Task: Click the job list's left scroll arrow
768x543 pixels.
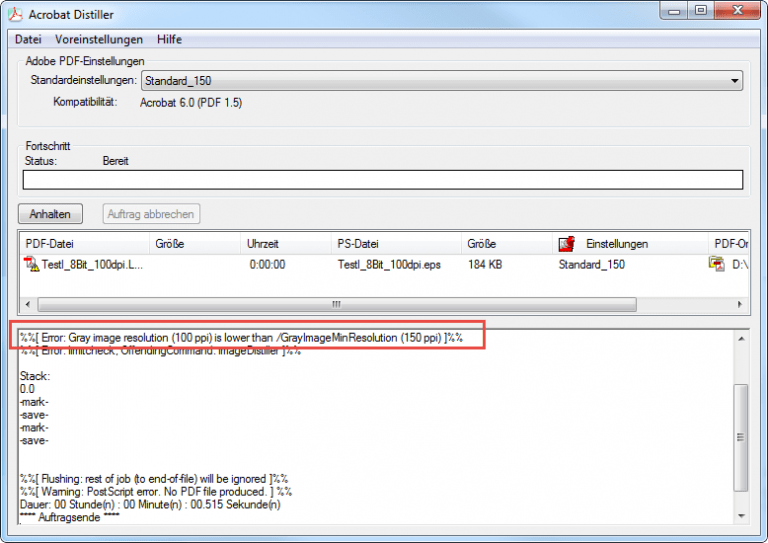Action: [27, 304]
